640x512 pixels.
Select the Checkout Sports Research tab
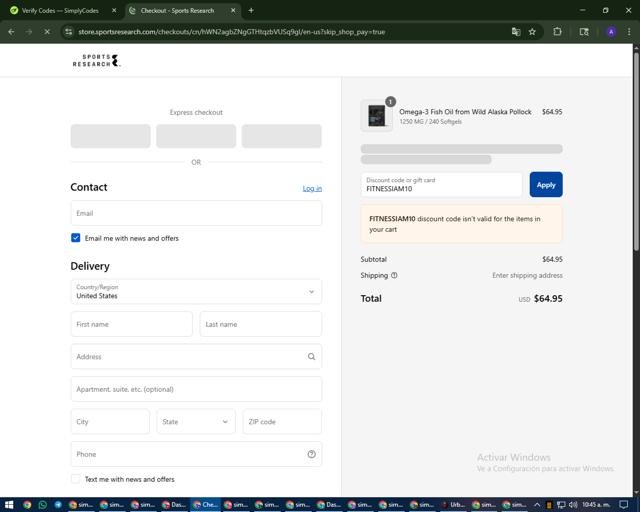point(177,11)
